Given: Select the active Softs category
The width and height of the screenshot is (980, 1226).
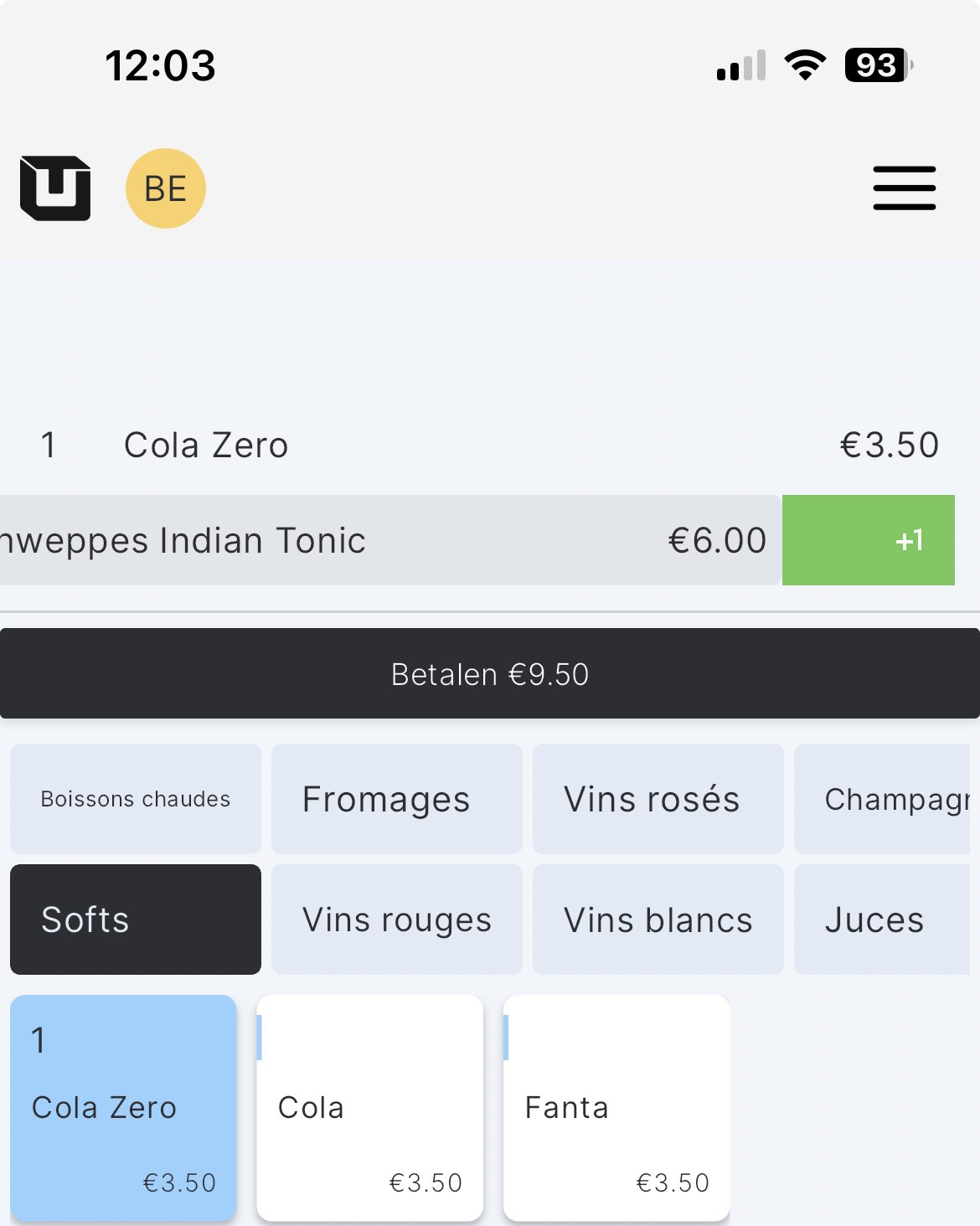Looking at the screenshot, I should [136, 919].
